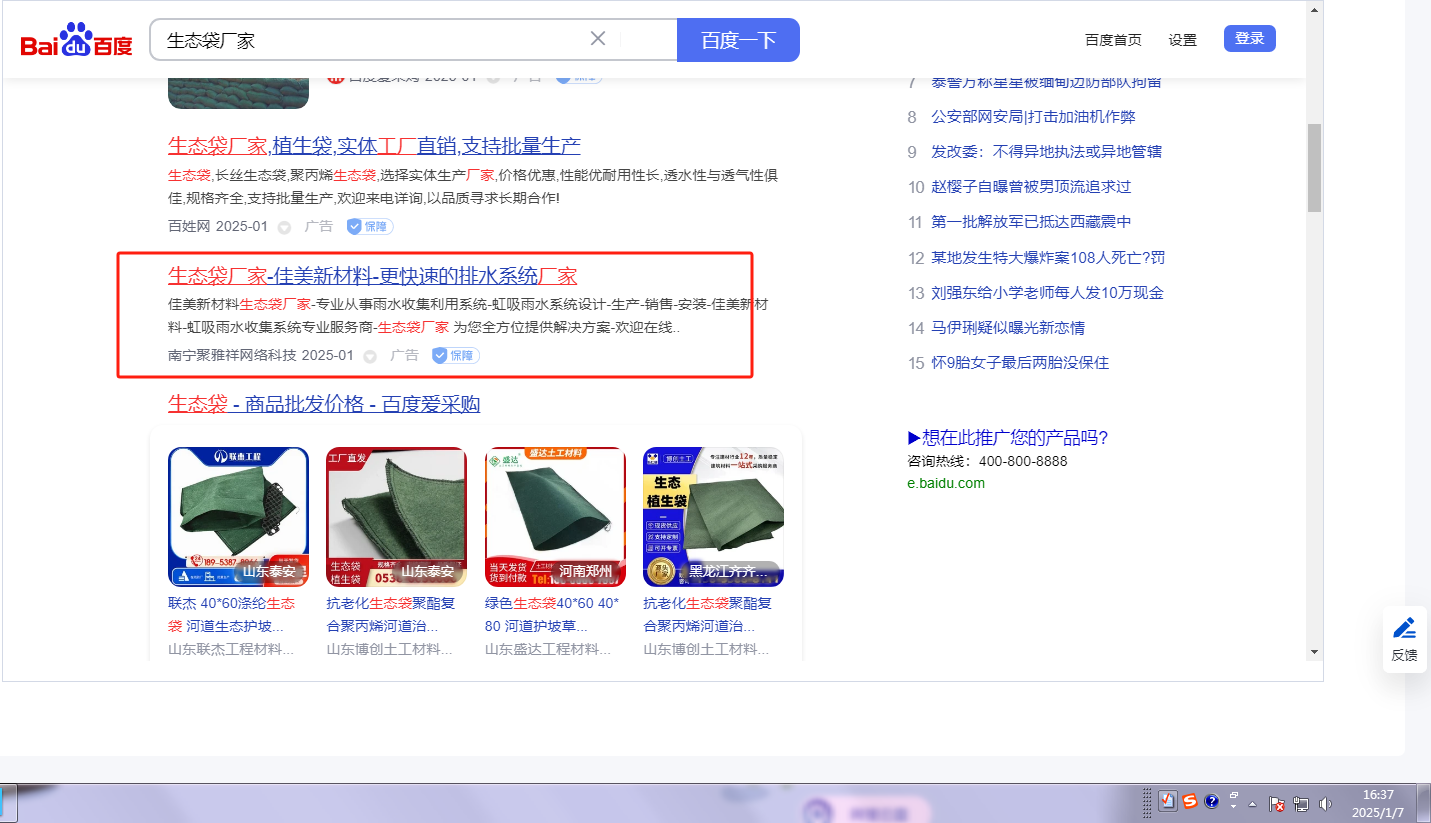Click the 登录 login button

click(x=1250, y=39)
